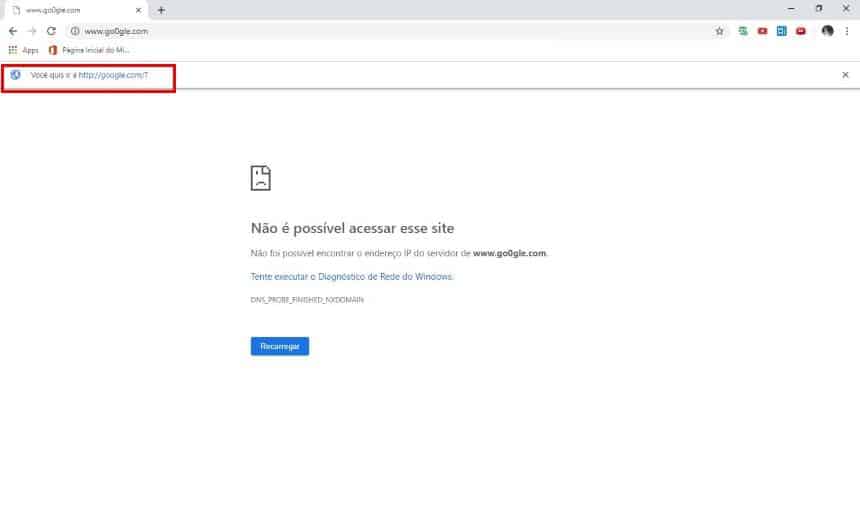Click the forward navigation arrow
The width and height of the screenshot is (860, 514).
pos(32,31)
